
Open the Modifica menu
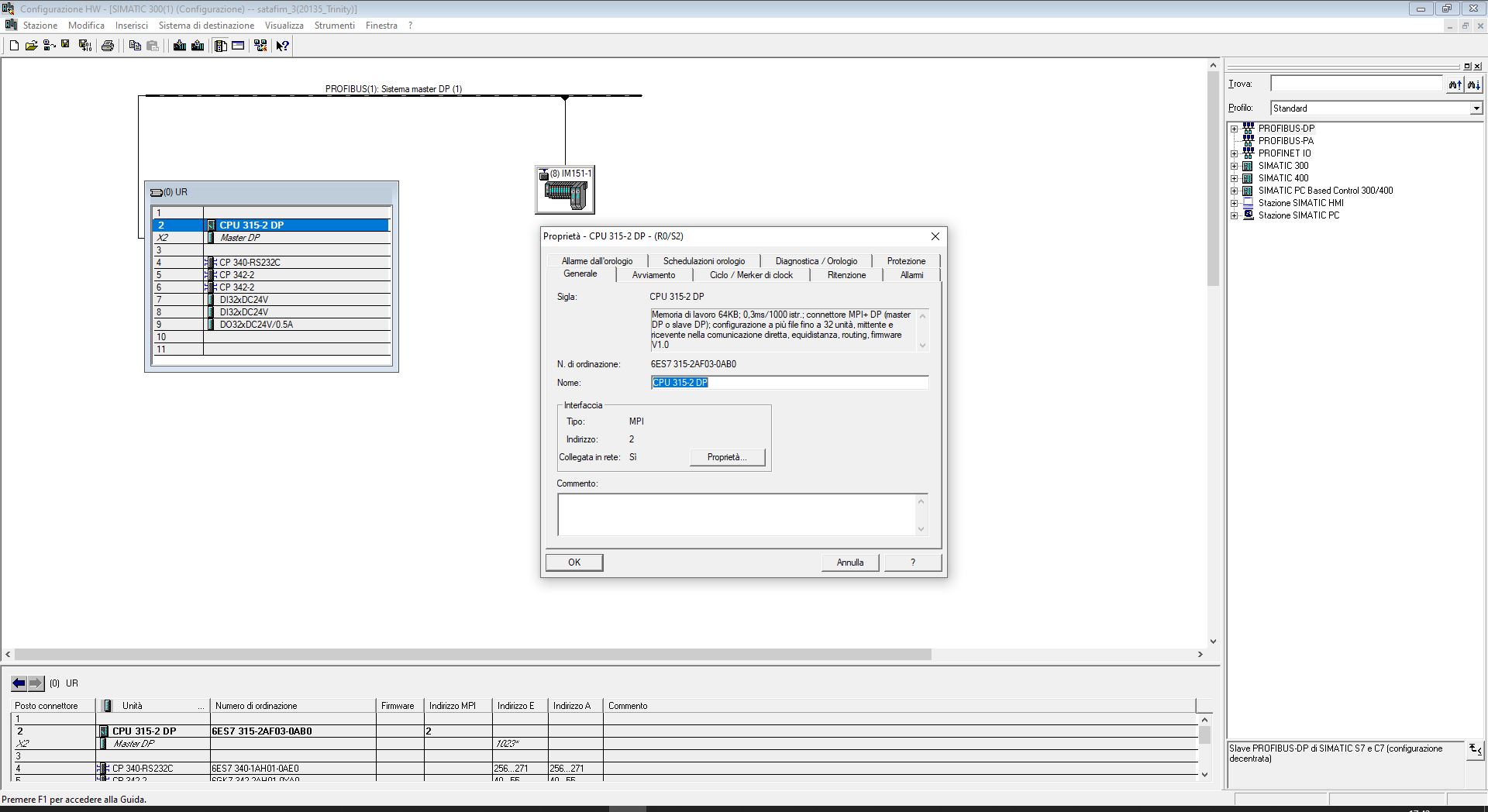[x=86, y=26]
